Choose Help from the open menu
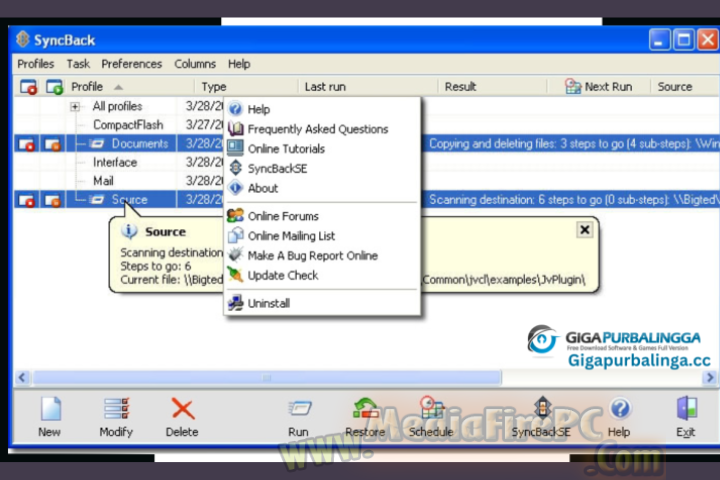 coord(322,109)
